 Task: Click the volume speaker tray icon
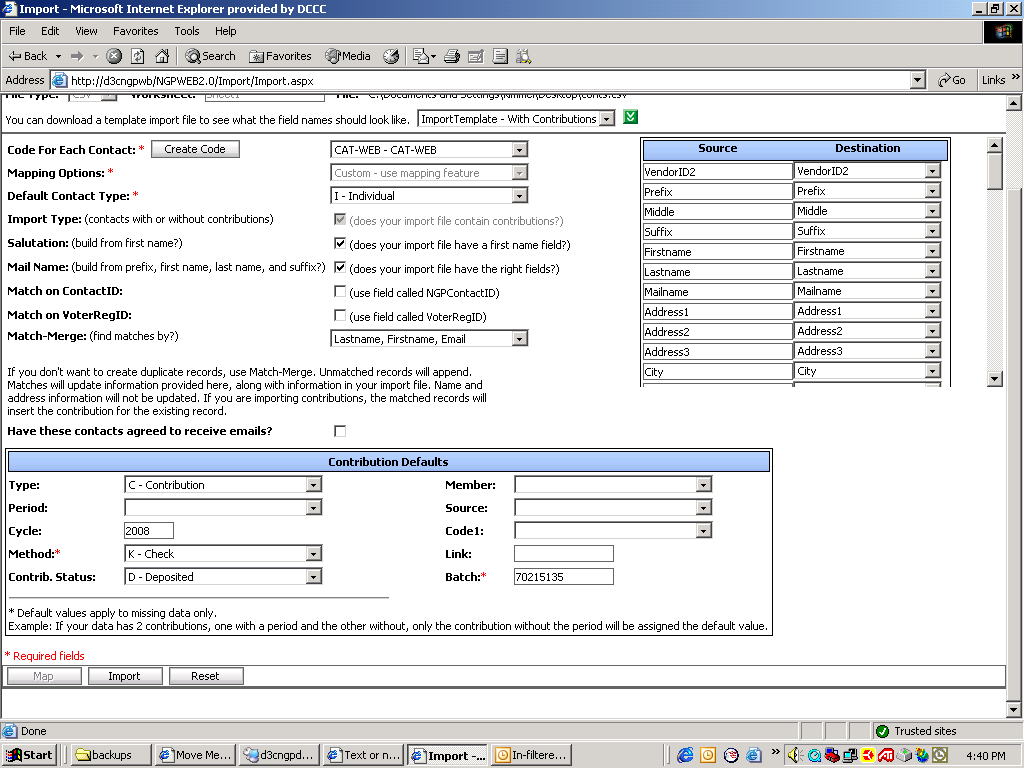795,755
